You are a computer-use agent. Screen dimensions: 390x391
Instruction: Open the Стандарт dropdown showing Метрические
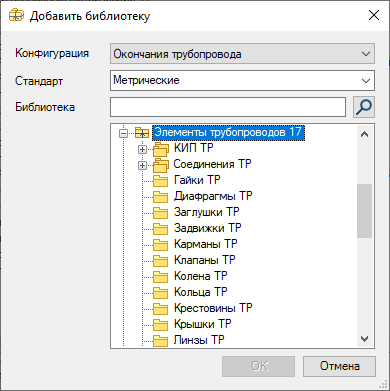[242, 80]
